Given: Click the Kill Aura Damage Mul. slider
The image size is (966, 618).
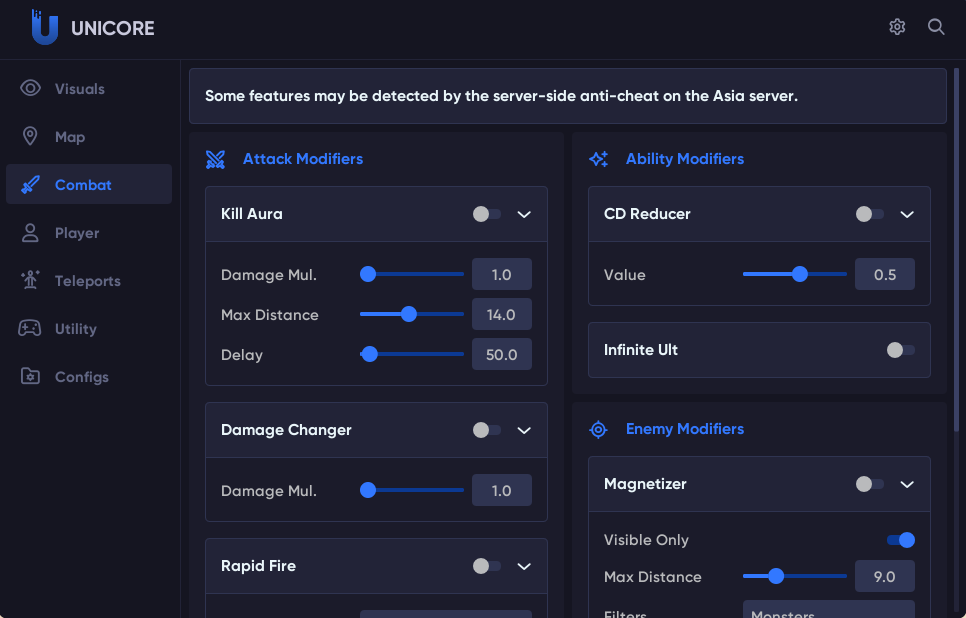Looking at the screenshot, I should tap(412, 274).
